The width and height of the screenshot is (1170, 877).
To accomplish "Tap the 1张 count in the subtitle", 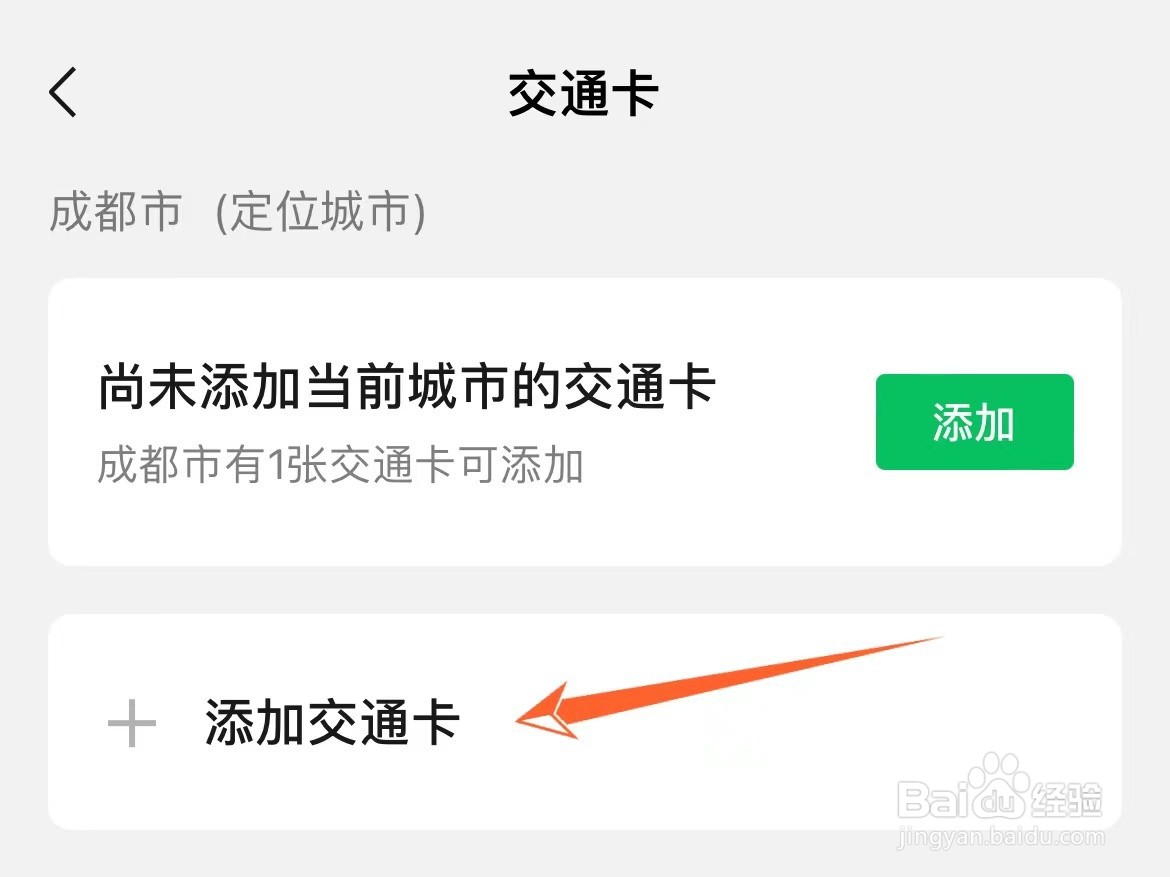I will 297,465.
